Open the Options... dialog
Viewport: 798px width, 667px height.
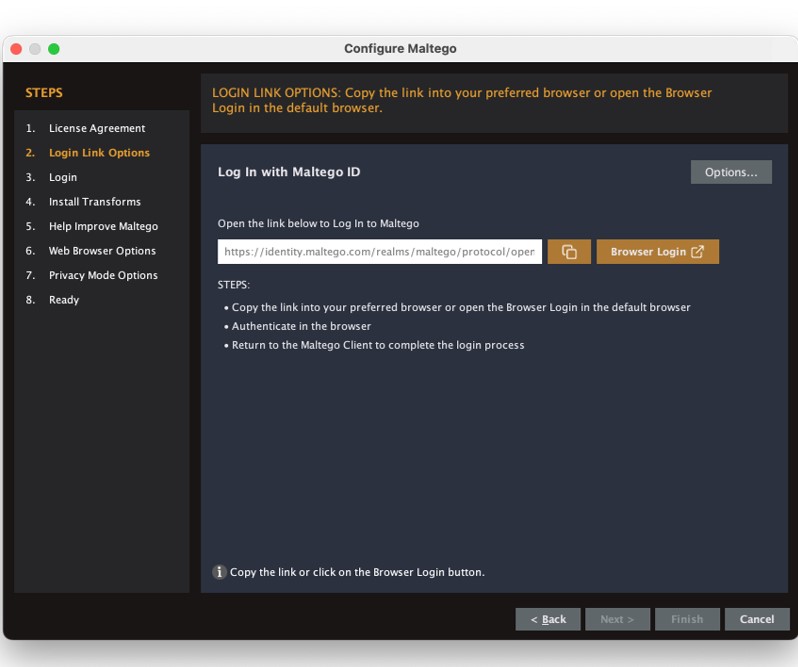(x=731, y=172)
